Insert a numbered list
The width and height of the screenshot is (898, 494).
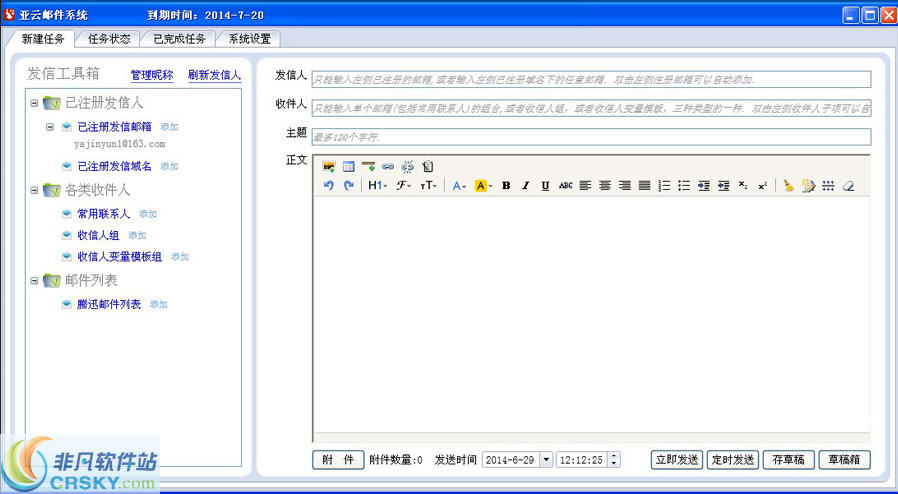coord(664,185)
